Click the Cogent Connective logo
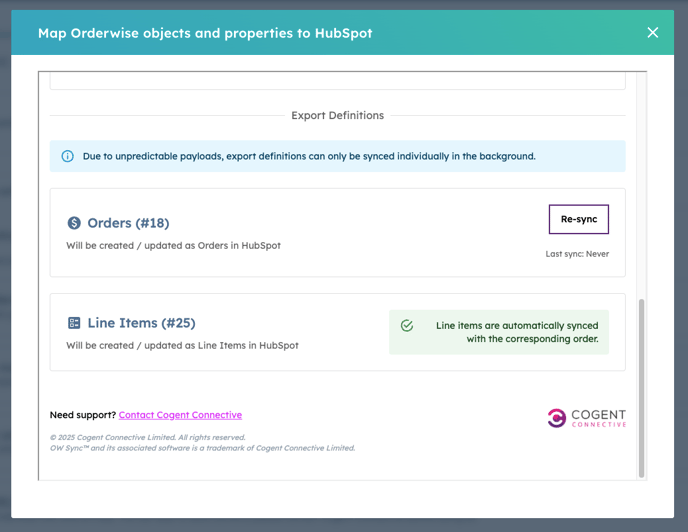This screenshot has height=532, width=688. tap(586, 418)
